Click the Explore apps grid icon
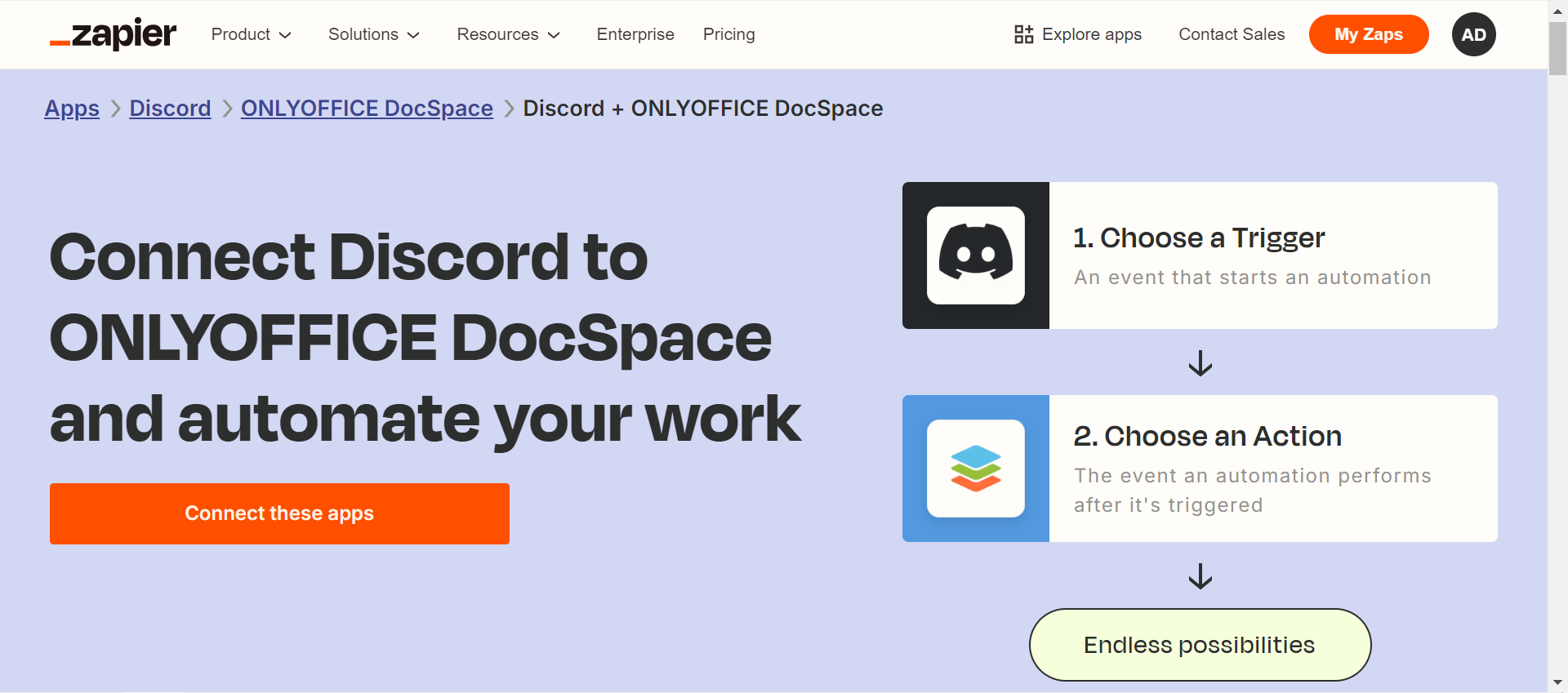 1023,34
